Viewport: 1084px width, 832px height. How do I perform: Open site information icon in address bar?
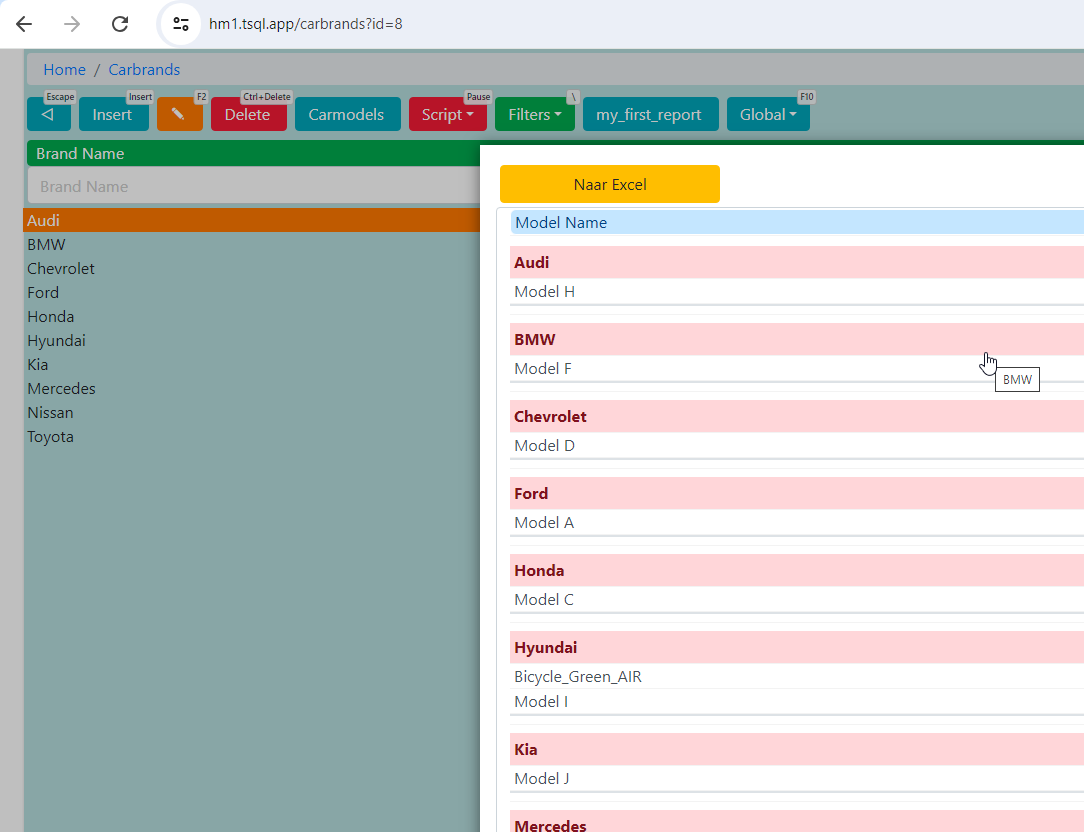coord(181,24)
